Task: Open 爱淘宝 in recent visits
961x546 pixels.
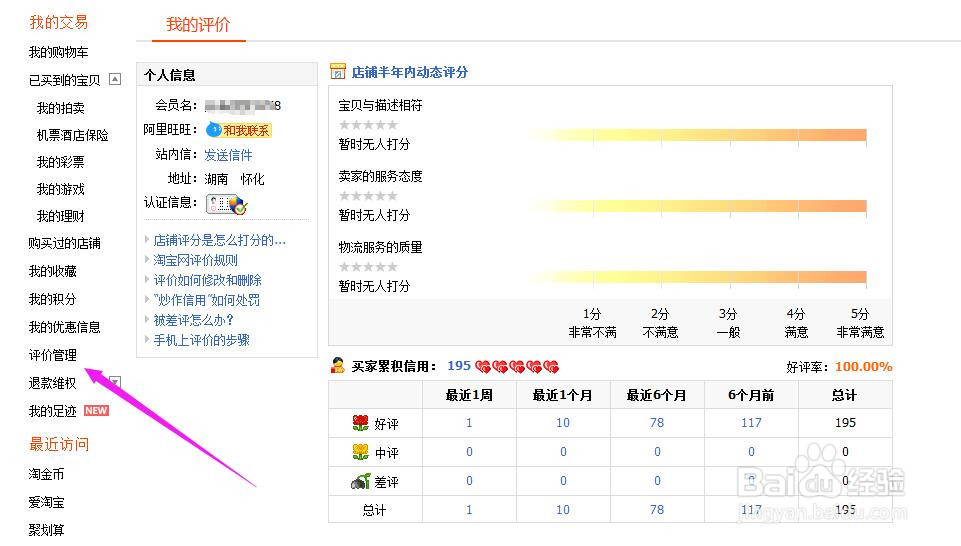Action: point(46,502)
